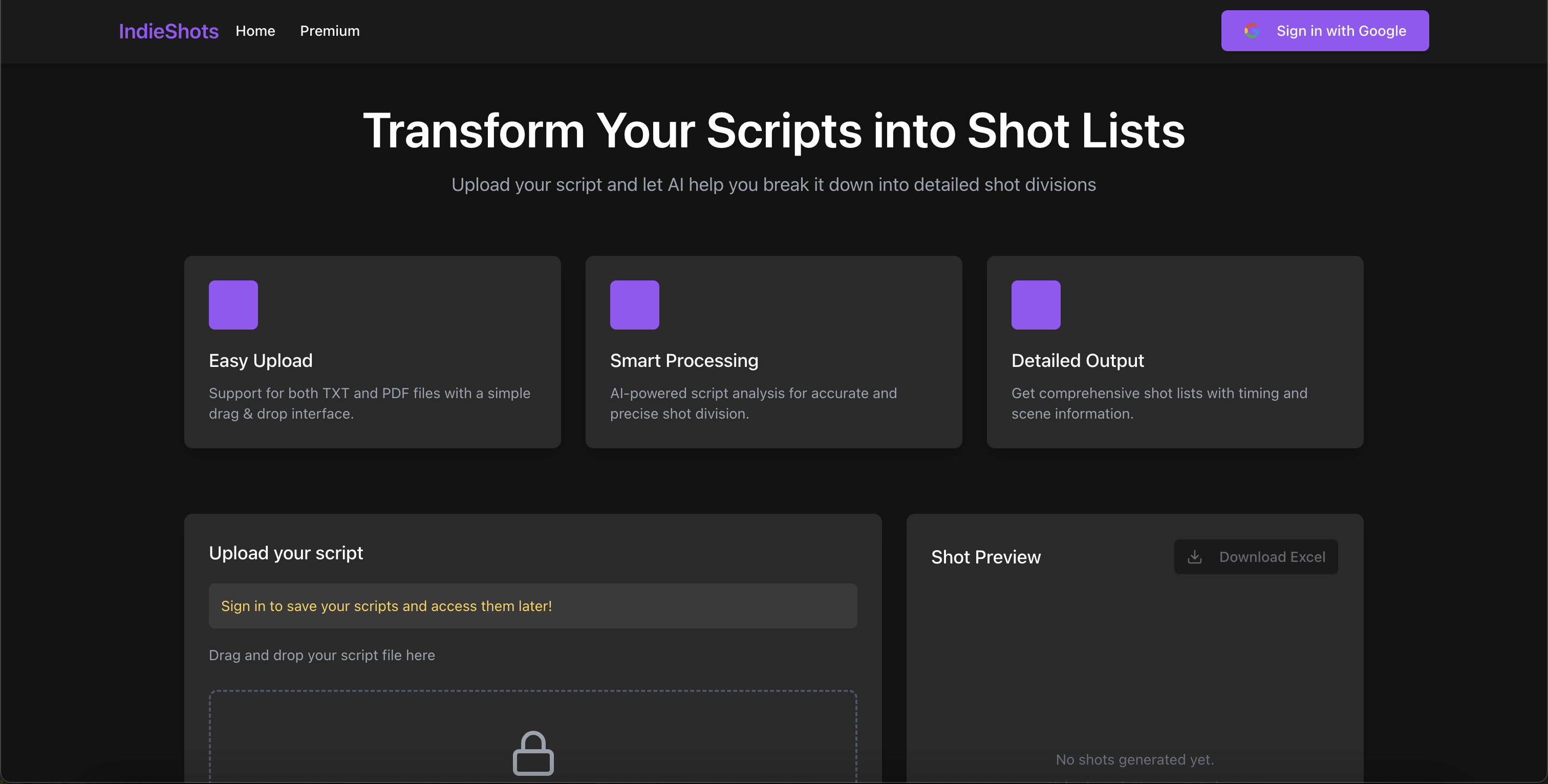Click the Download Excel button
The width and height of the screenshot is (1548, 784).
point(1256,557)
